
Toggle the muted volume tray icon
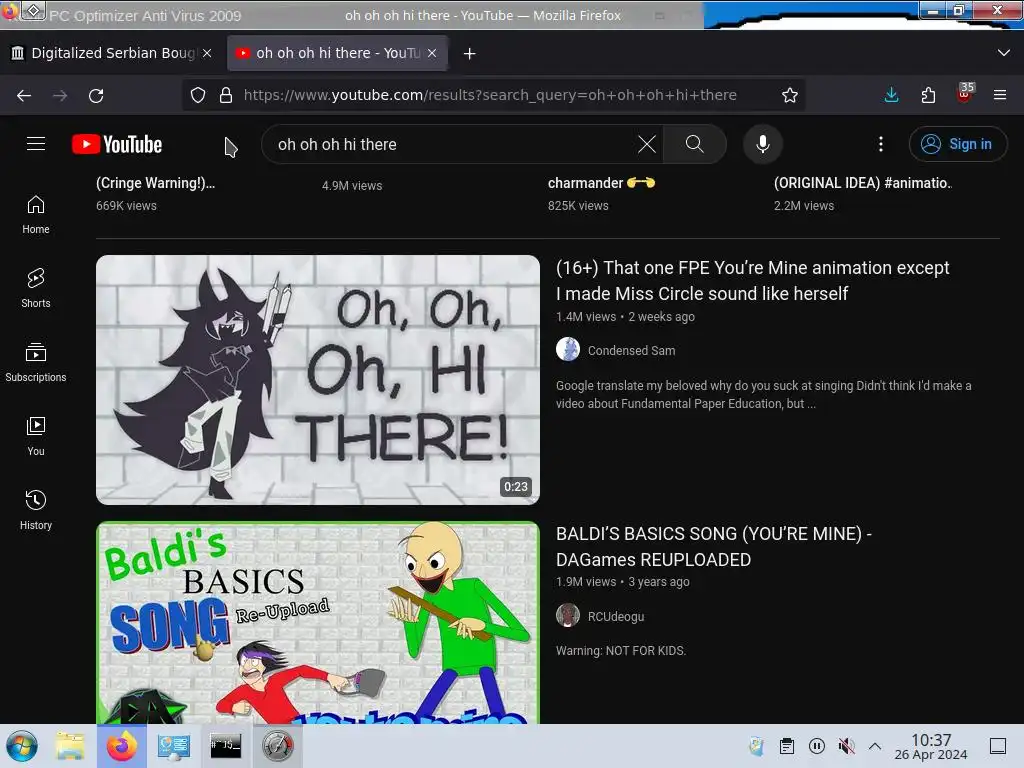[x=846, y=746]
